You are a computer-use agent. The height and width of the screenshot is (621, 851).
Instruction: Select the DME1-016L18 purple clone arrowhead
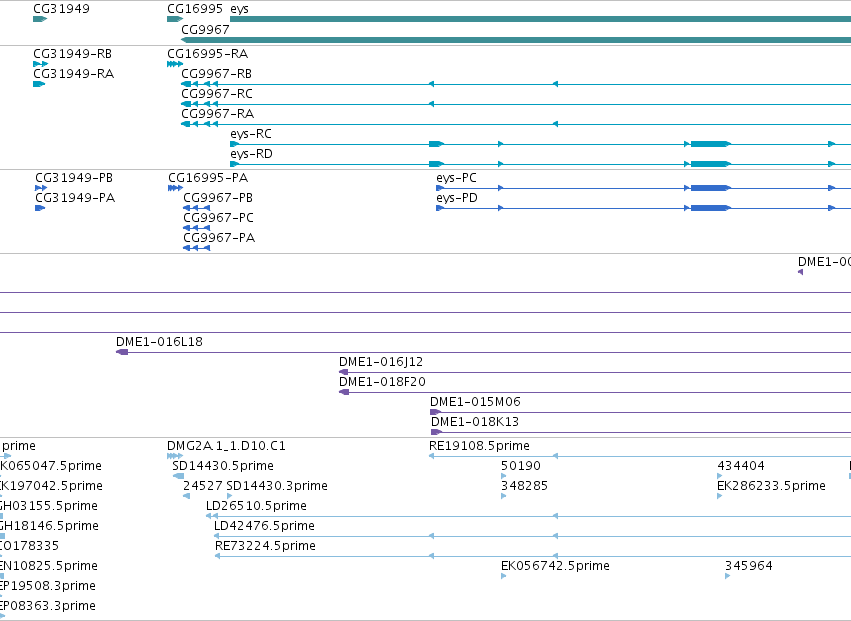(122, 352)
